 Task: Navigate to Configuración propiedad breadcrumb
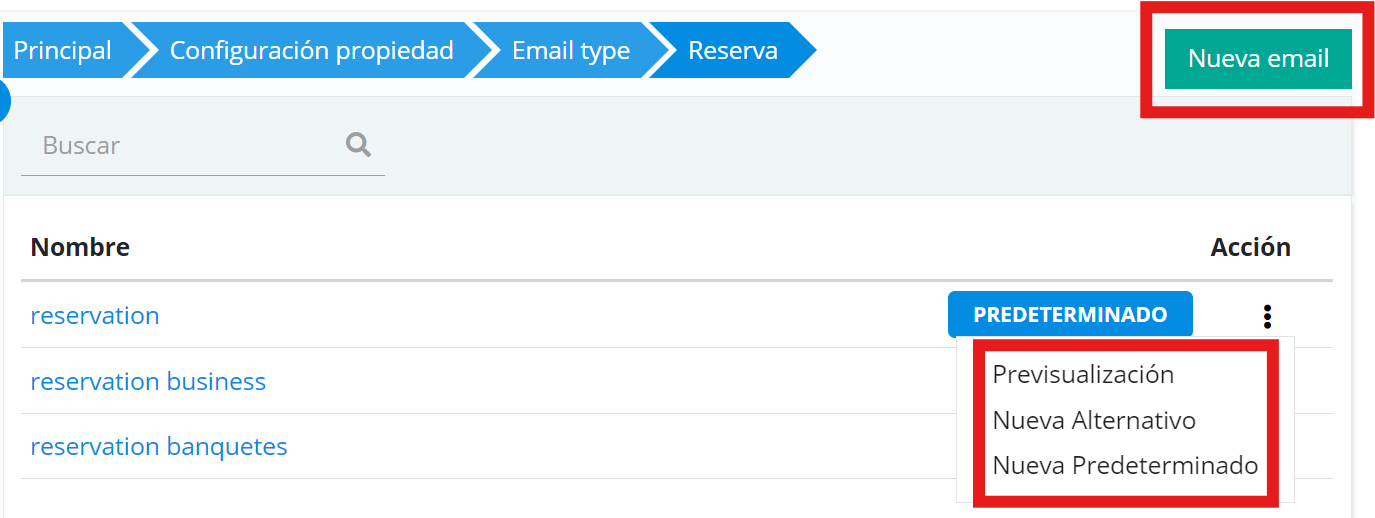pos(311,50)
